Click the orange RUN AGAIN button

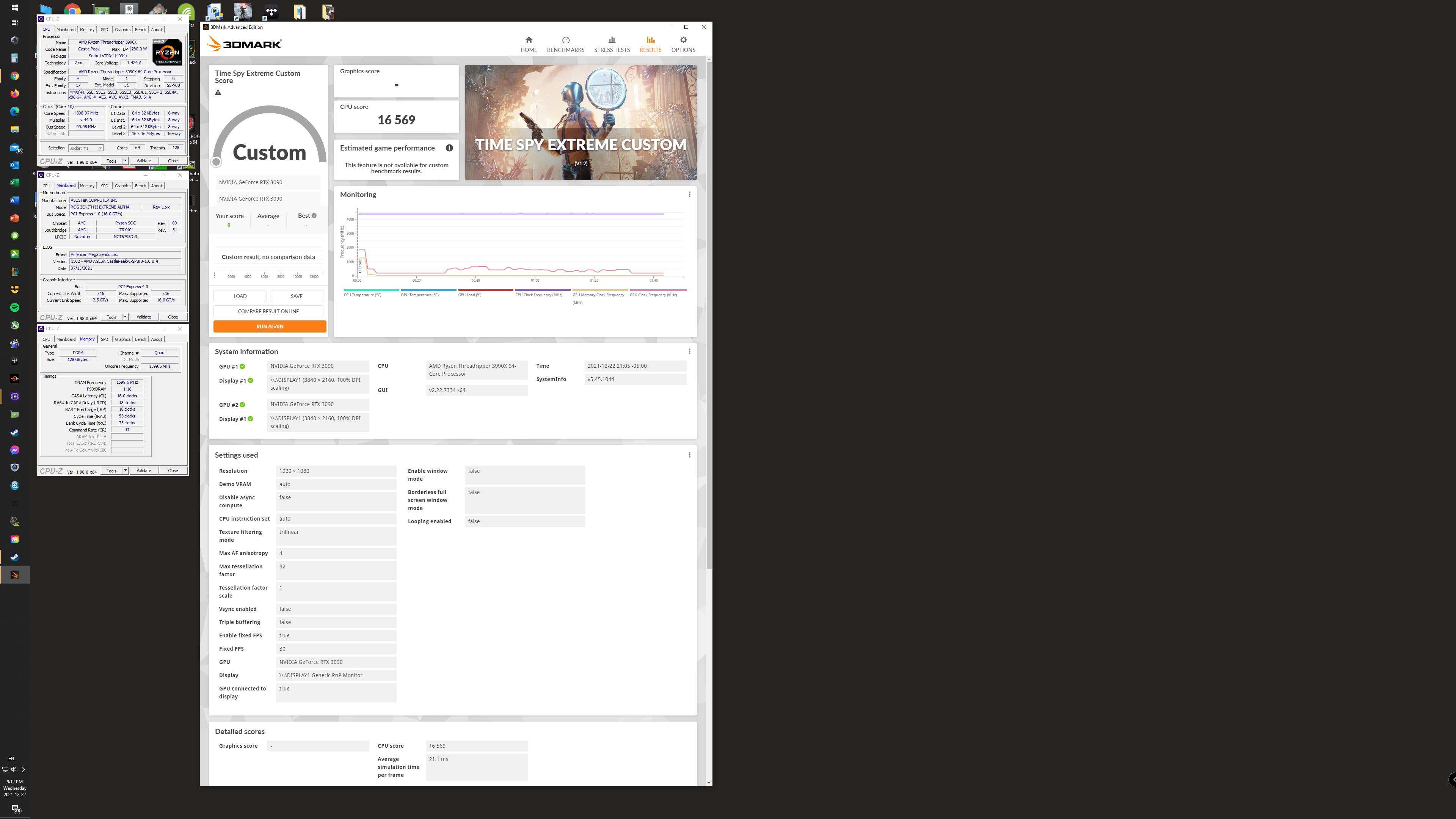click(x=270, y=327)
